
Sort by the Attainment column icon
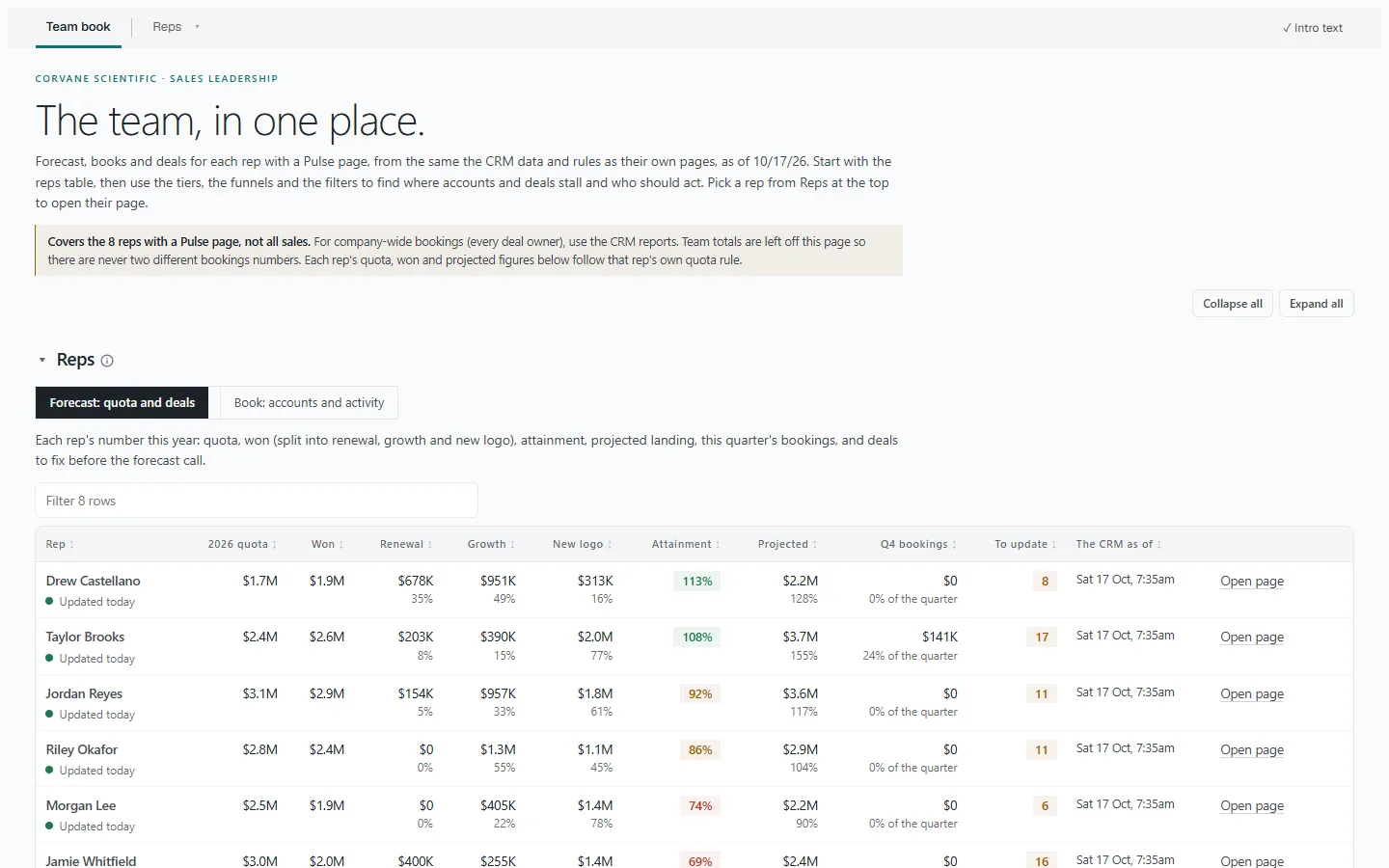click(x=718, y=545)
